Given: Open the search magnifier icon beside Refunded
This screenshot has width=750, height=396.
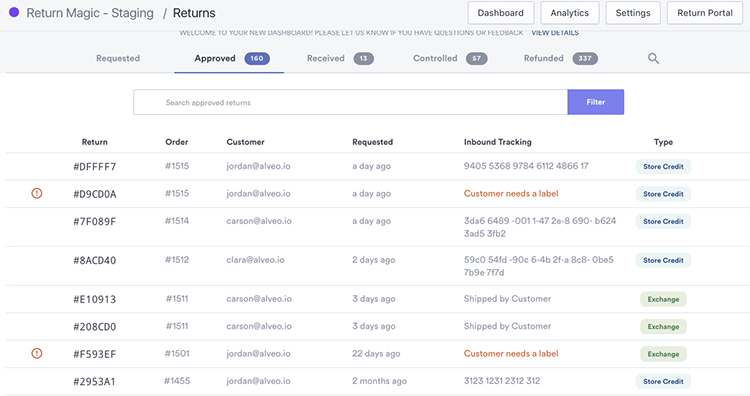Looking at the screenshot, I should click(x=653, y=58).
